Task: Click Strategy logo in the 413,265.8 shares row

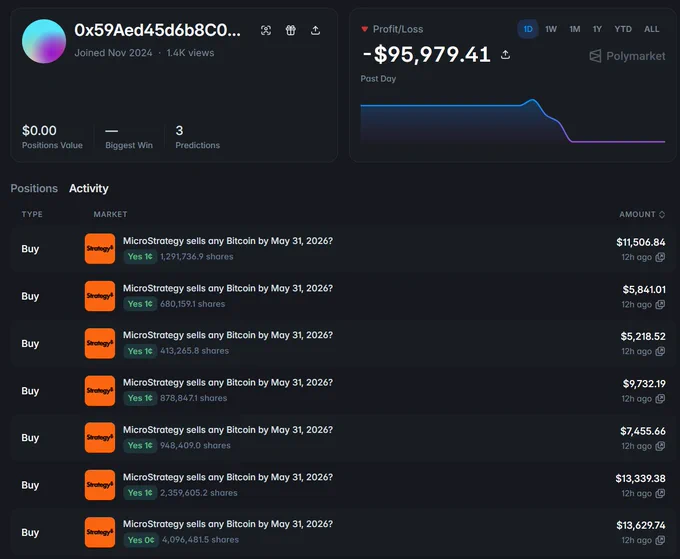Action: [100, 343]
